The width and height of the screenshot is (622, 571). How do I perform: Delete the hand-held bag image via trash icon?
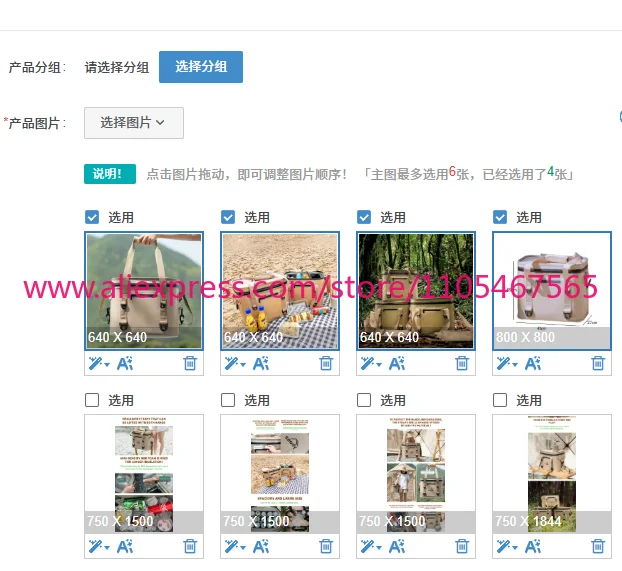tap(190, 363)
